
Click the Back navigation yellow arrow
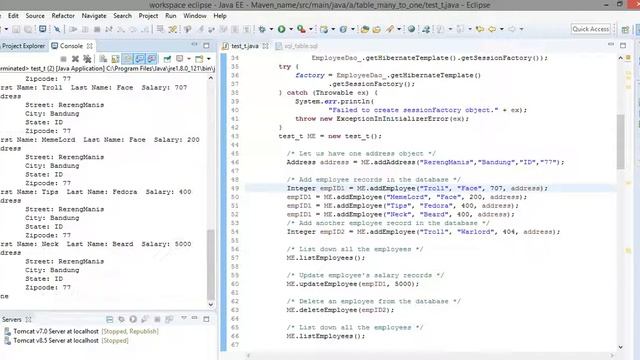pyautogui.click(x=492, y=29)
